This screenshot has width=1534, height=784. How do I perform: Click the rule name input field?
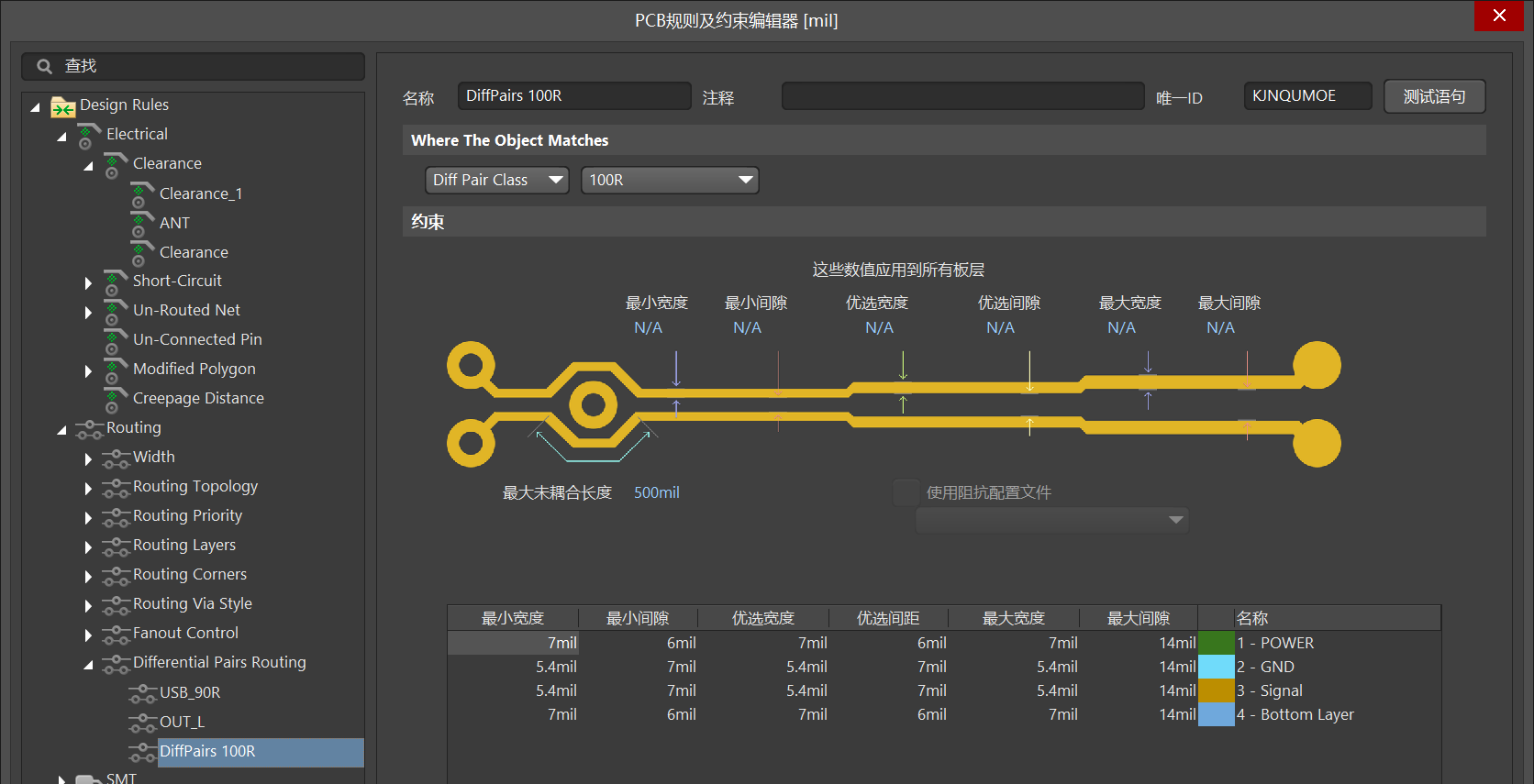point(574,95)
